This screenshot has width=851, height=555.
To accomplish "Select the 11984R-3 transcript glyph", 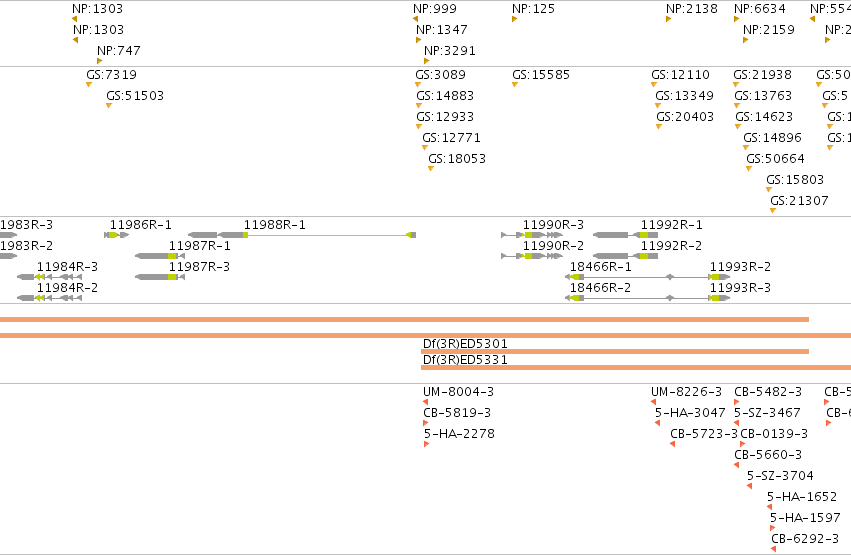I will pyautogui.click(x=49, y=277).
